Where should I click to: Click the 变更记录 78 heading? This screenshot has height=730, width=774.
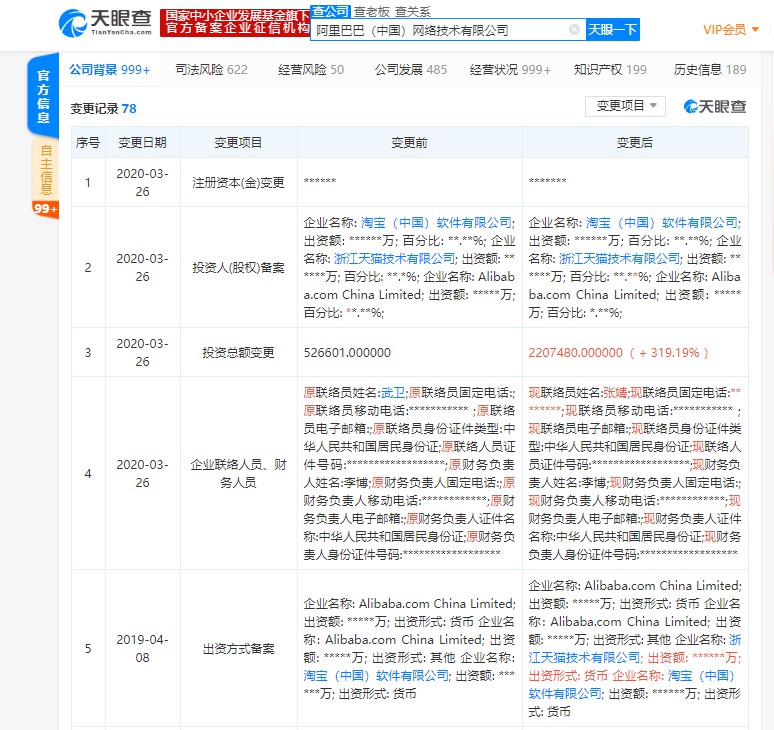pos(103,109)
